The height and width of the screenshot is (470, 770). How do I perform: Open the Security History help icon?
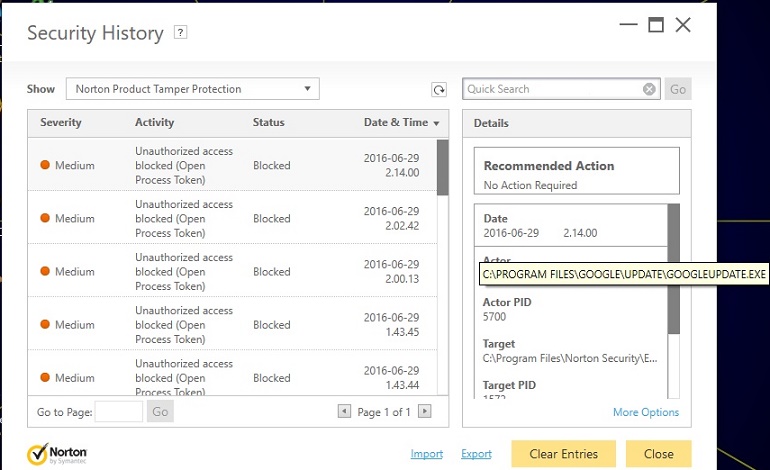coord(180,32)
